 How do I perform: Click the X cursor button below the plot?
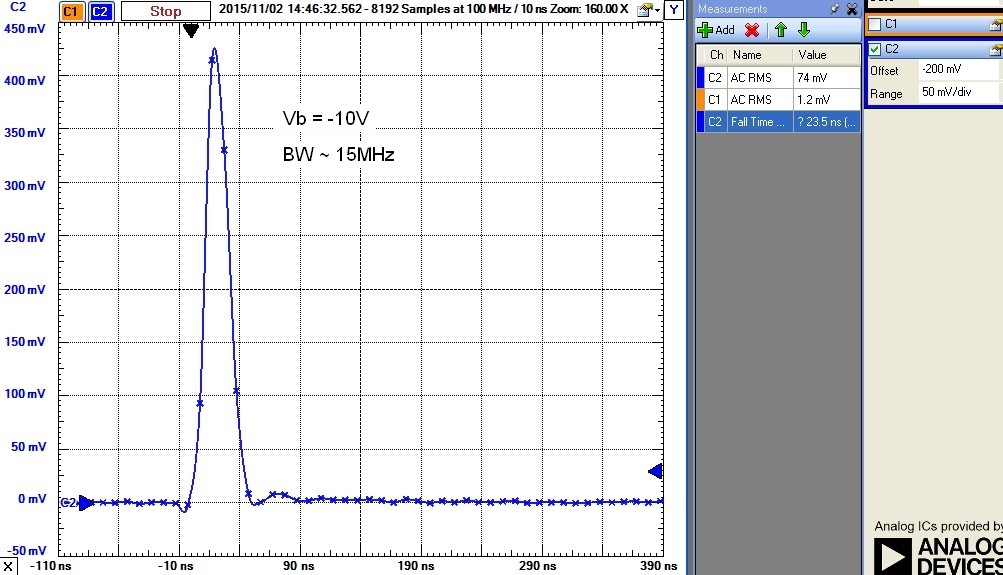pyautogui.click(x=8, y=567)
